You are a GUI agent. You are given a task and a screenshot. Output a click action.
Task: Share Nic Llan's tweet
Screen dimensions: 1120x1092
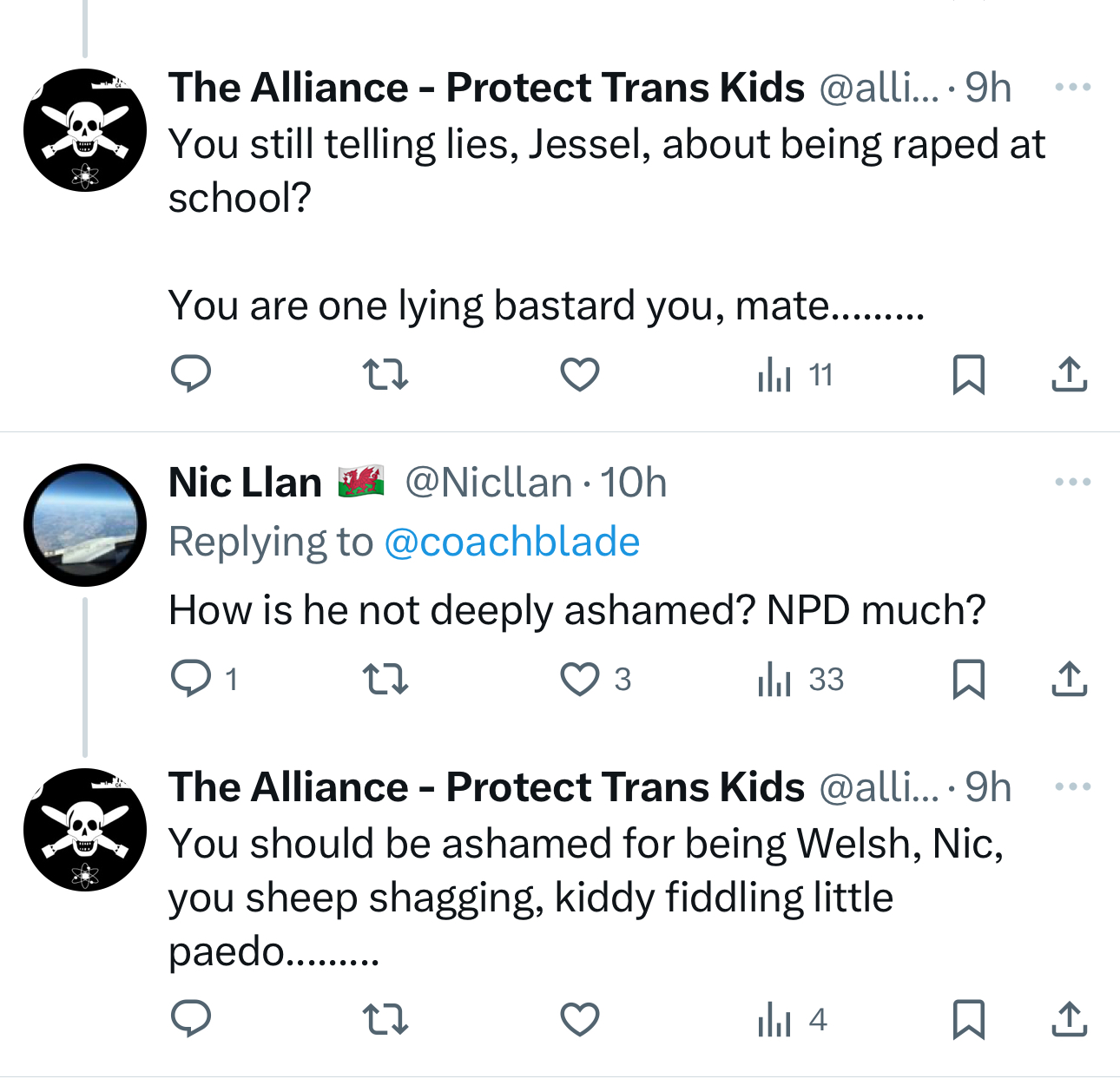pyautogui.click(x=1069, y=679)
